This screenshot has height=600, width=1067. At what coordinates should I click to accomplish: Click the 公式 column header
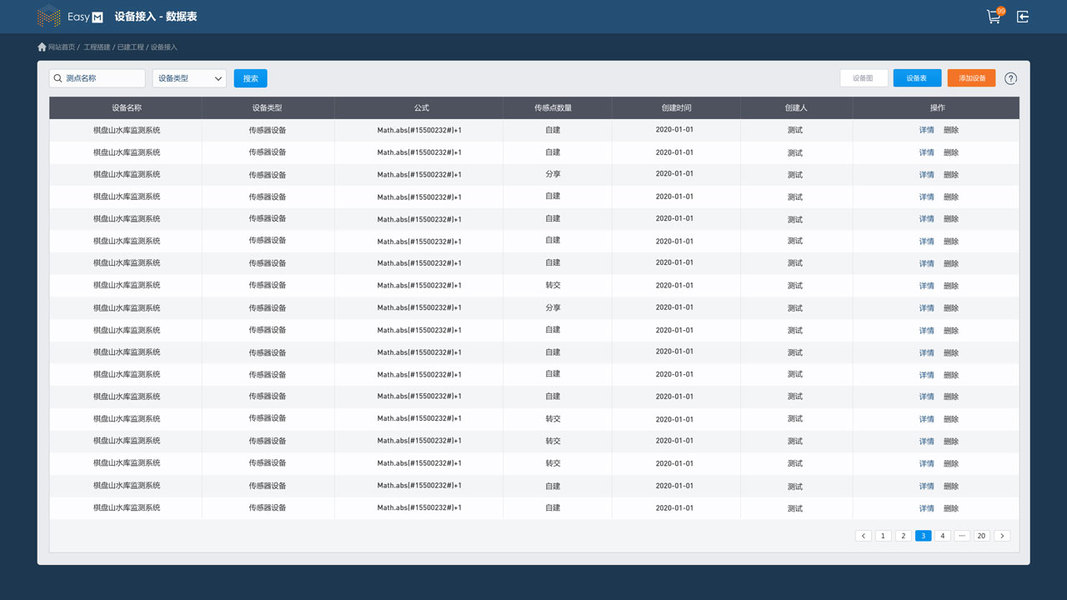421,107
